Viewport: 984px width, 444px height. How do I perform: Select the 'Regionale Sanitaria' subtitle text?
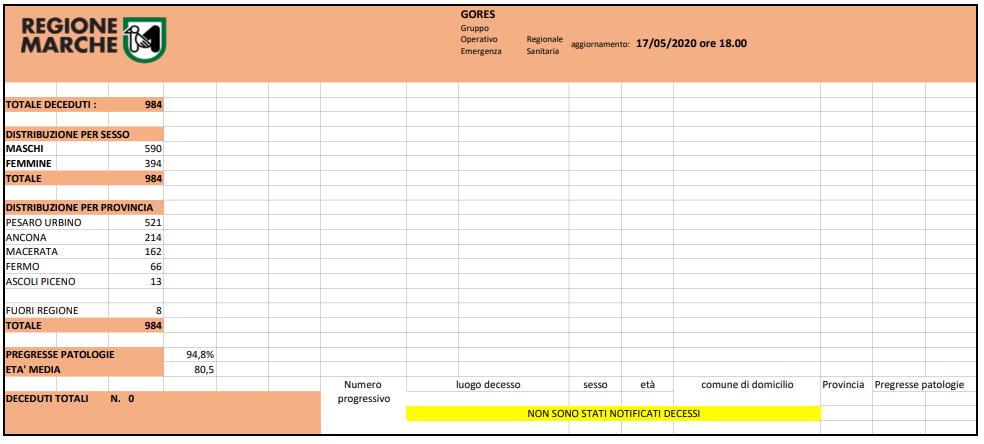(544, 45)
